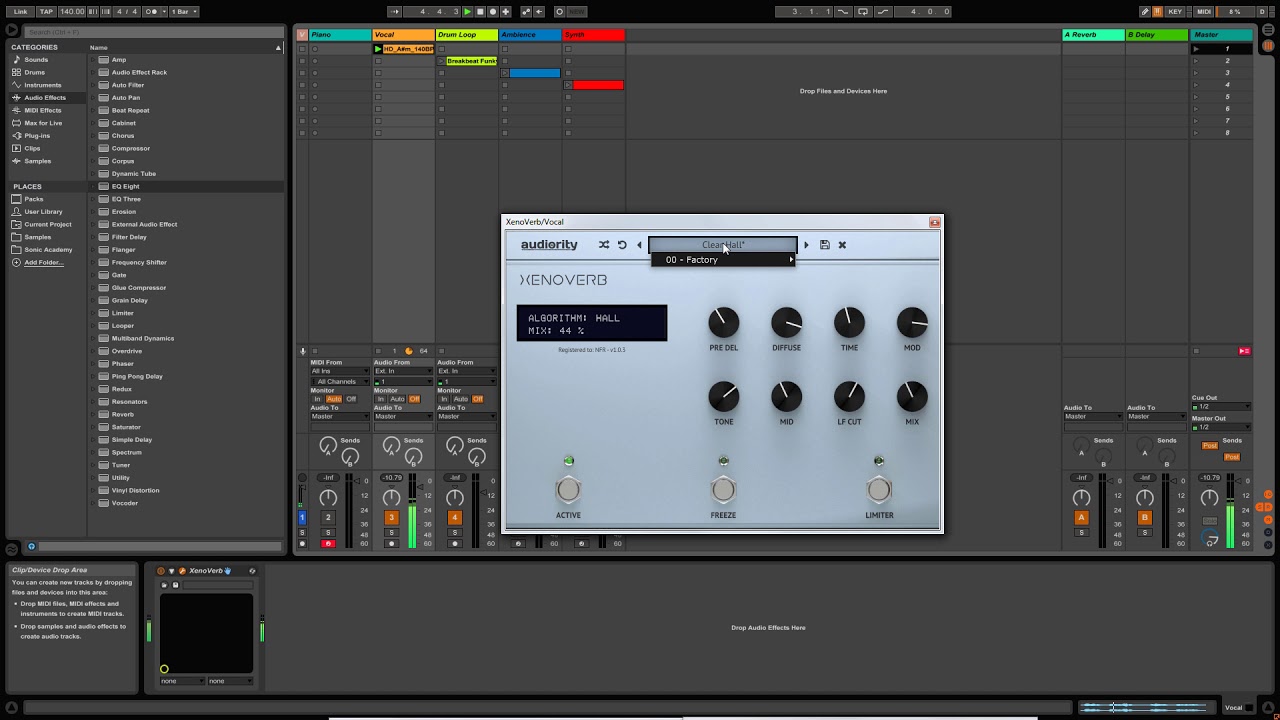Stop playback using the Stop button
The image size is (1280, 720).
click(480, 12)
